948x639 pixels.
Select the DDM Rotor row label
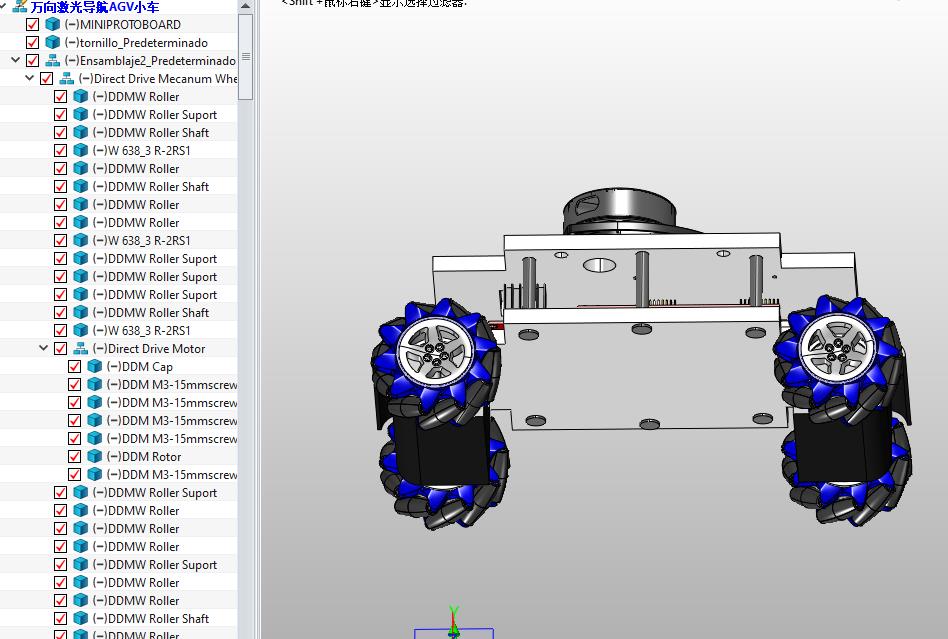click(x=144, y=457)
